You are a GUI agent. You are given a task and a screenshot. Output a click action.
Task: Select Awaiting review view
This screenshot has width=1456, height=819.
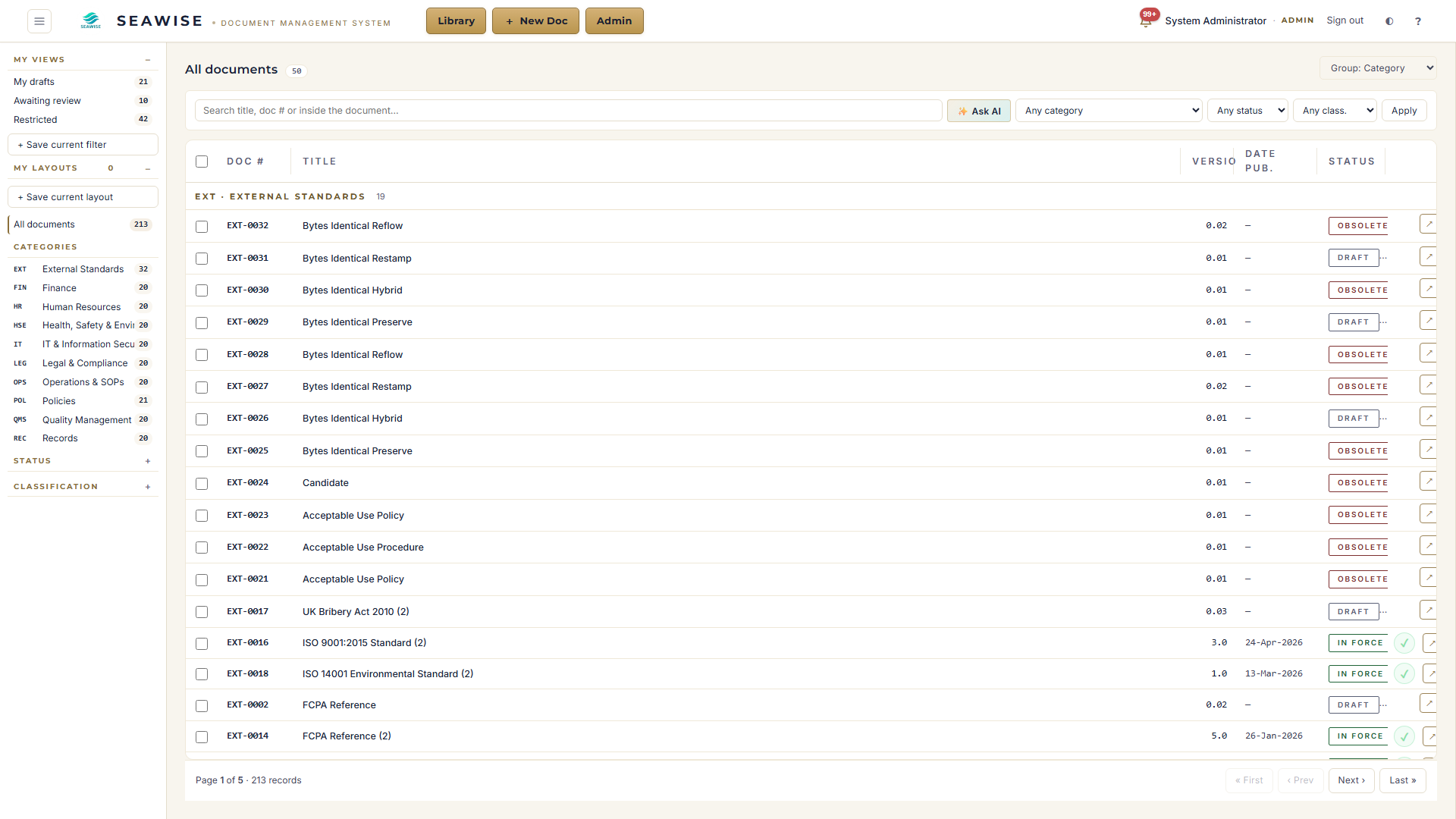click(x=82, y=101)
